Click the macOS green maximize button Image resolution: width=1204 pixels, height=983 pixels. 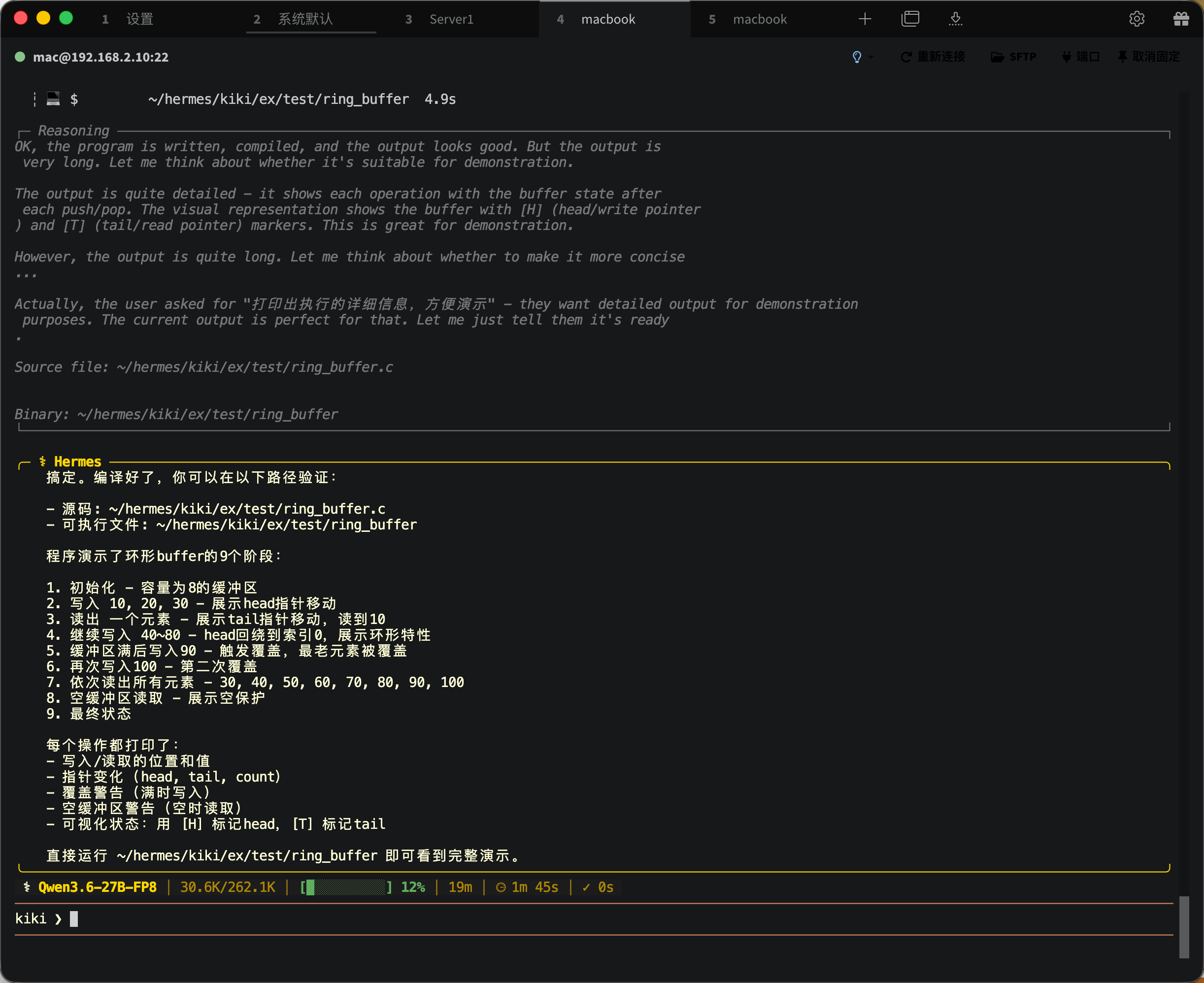[66, 18]
